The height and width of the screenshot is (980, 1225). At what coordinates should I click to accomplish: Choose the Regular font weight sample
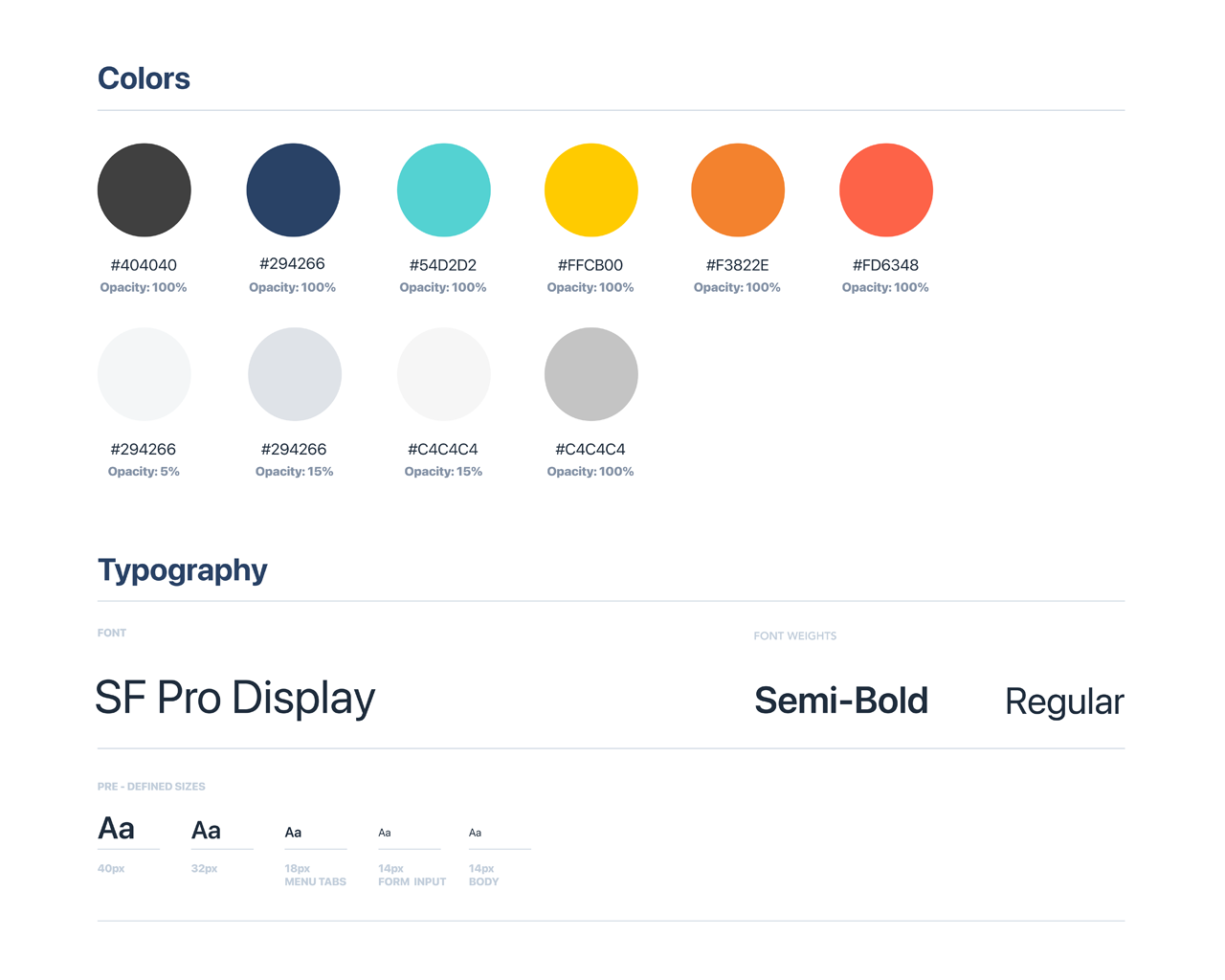pyautogui.click(x=1064, y=702)
